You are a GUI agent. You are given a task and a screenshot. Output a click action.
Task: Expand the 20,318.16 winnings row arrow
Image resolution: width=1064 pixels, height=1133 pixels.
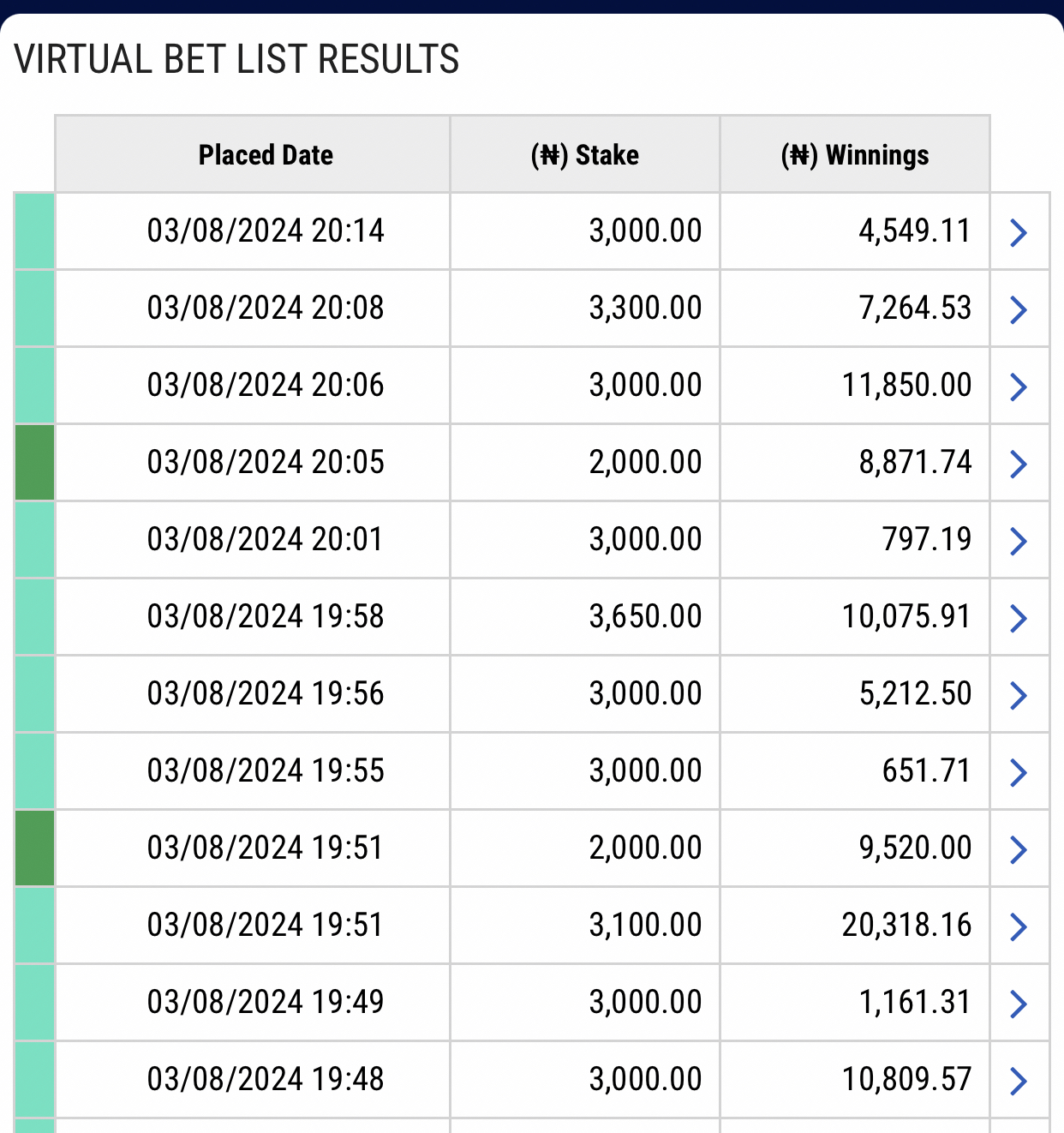tap(1019, 926)
